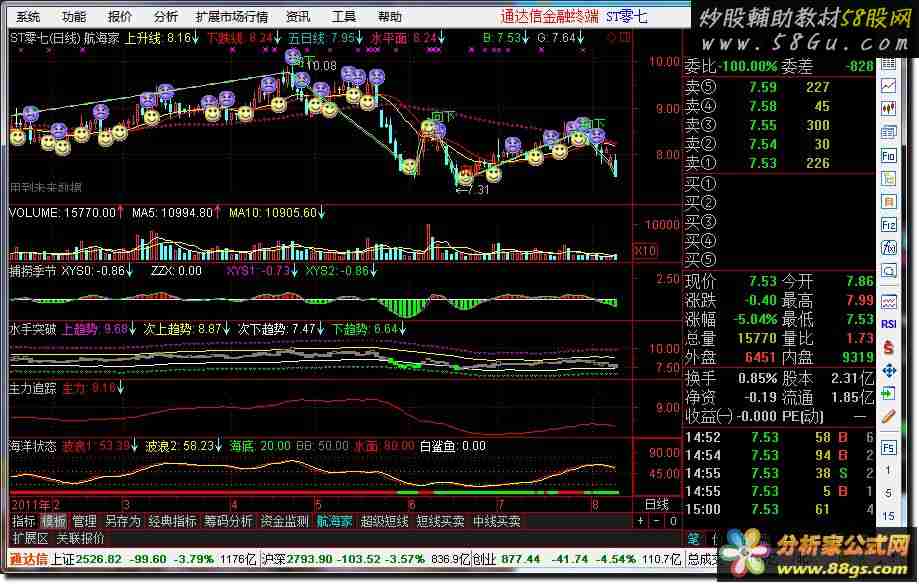Click the 0 reset button below chart
The width and height of the screenshot is (919, 584).
673,521
